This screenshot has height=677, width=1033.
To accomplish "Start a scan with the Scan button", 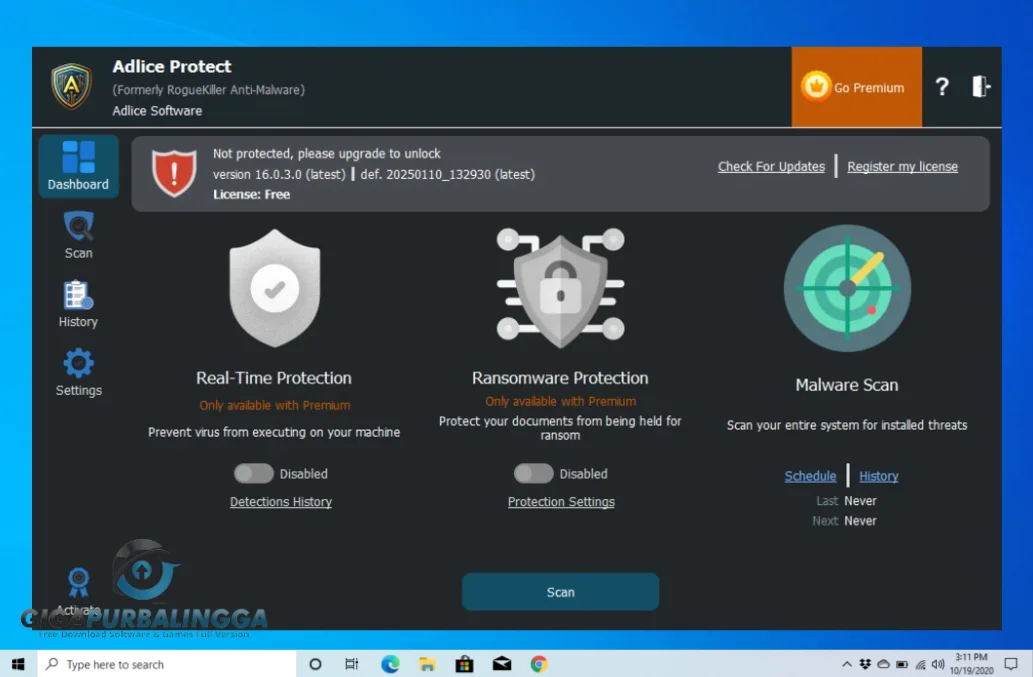I will coord(560,592).
